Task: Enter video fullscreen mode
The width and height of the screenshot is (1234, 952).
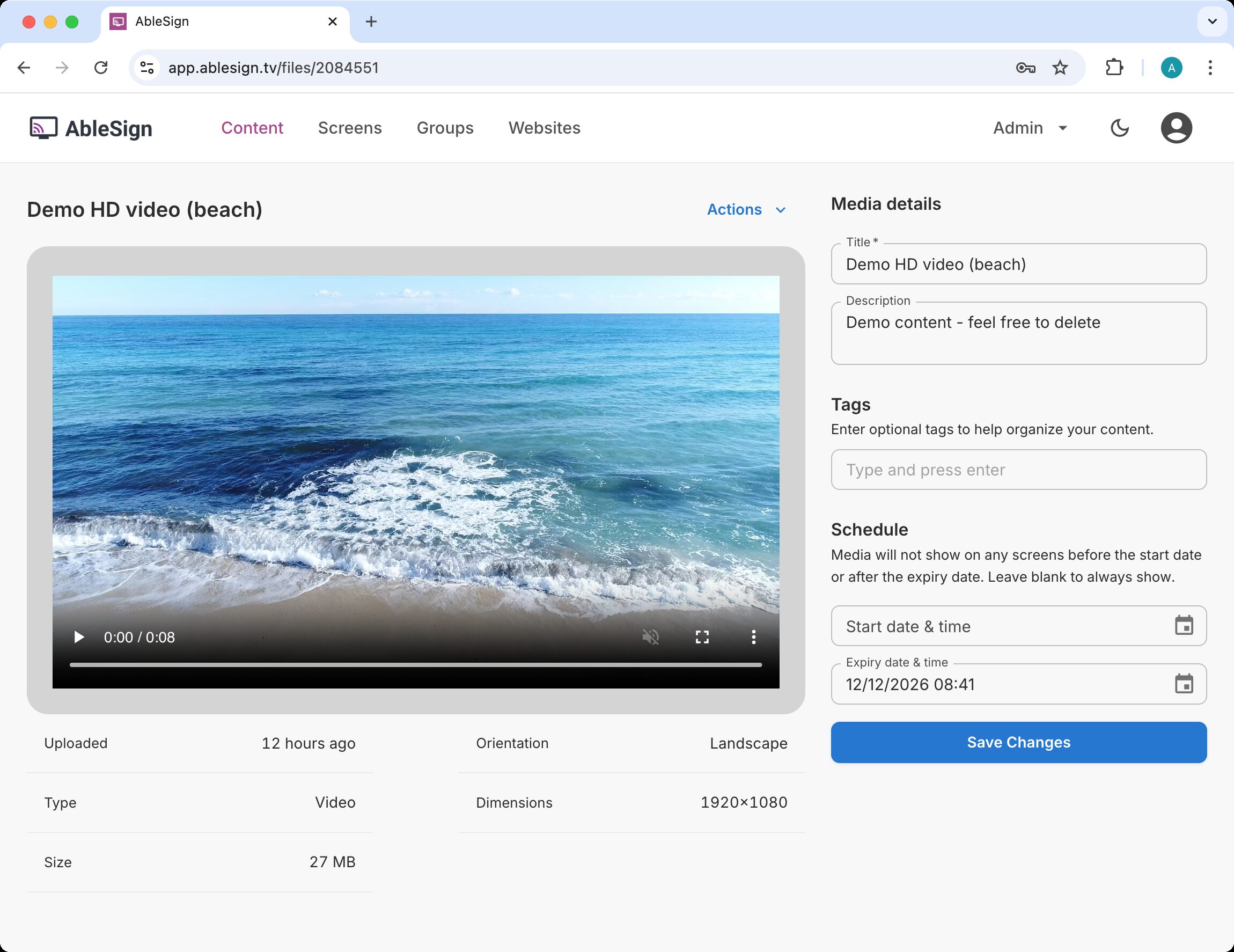Action: tap(702, 638)
